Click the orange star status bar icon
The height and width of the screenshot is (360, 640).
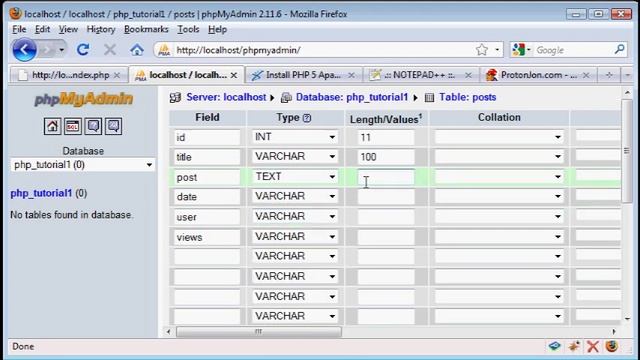pyautogui.click(x=574, y=346)
